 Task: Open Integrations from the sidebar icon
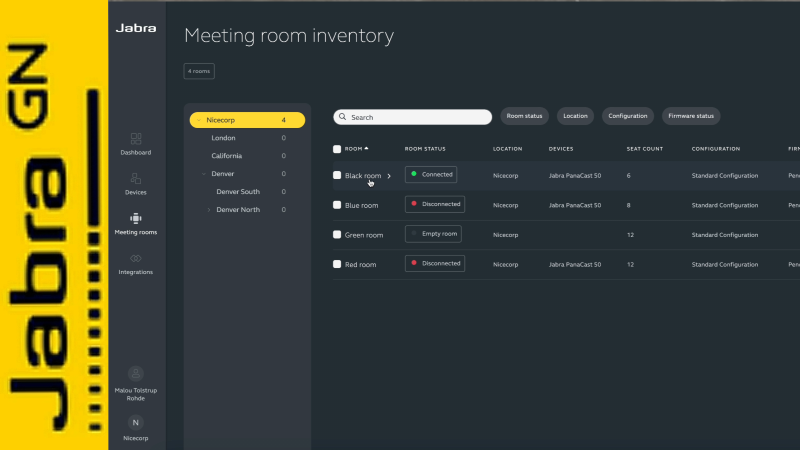click(136, 258)
